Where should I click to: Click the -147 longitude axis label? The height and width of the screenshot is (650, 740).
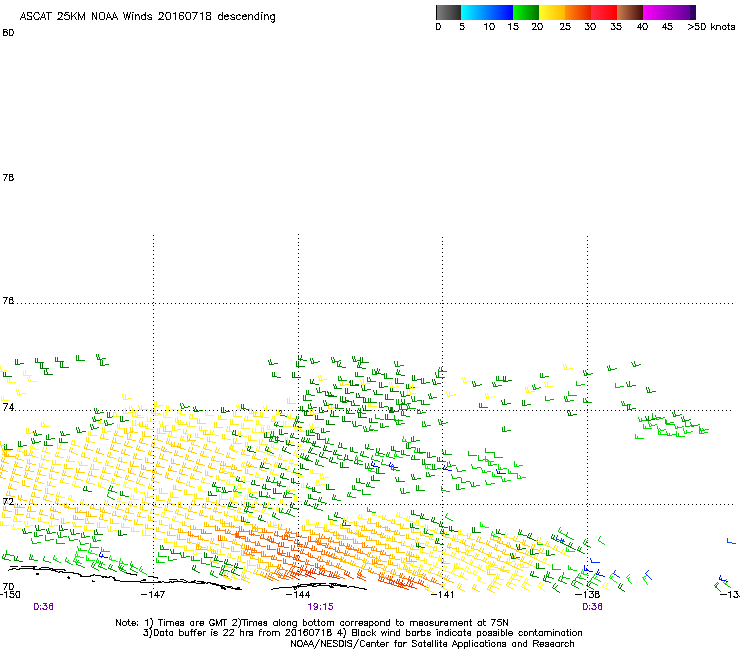[x=153, y=594]
